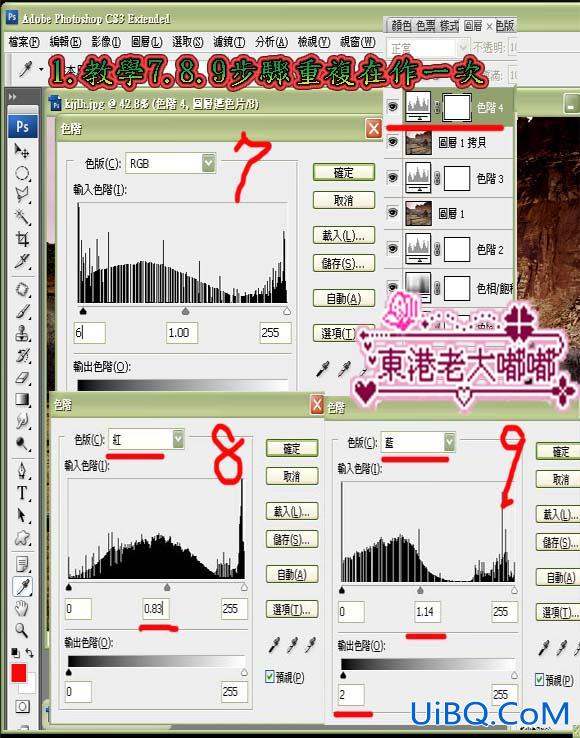Select the Magic Wand tool
This screenshot has height=738, width=580.
[22, 217]
